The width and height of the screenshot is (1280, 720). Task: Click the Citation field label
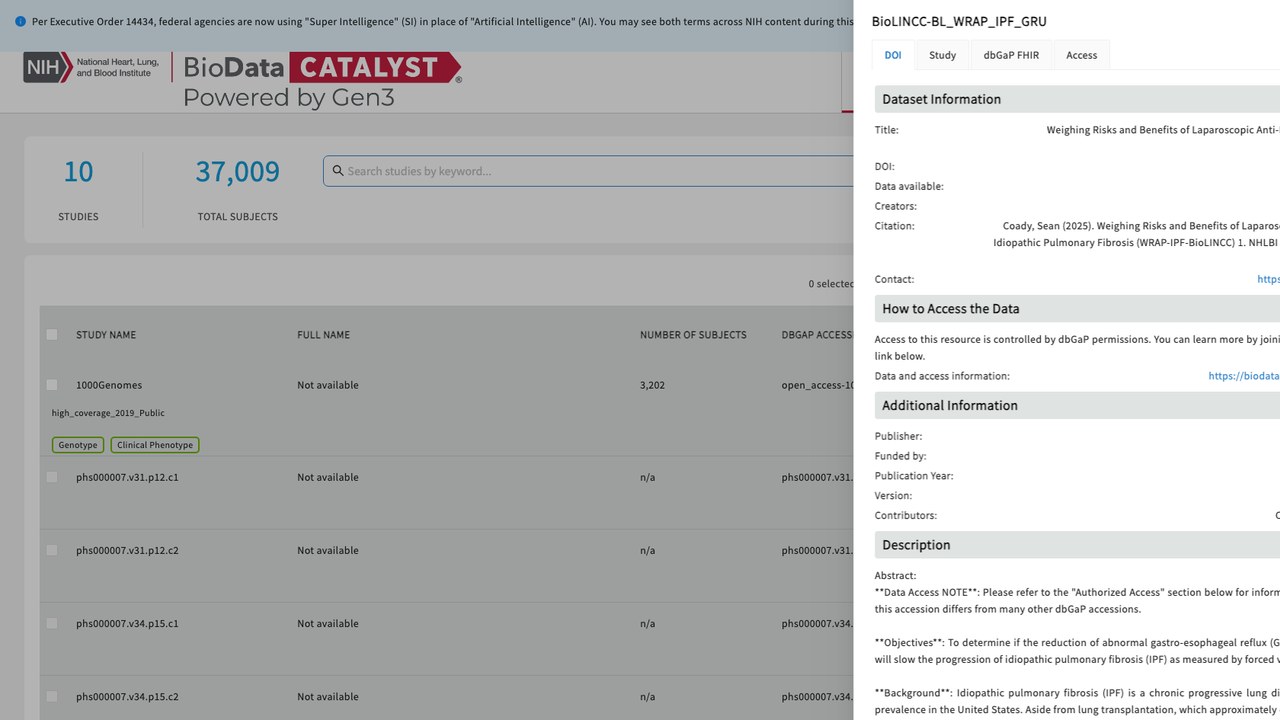click(x=894, y=226)
